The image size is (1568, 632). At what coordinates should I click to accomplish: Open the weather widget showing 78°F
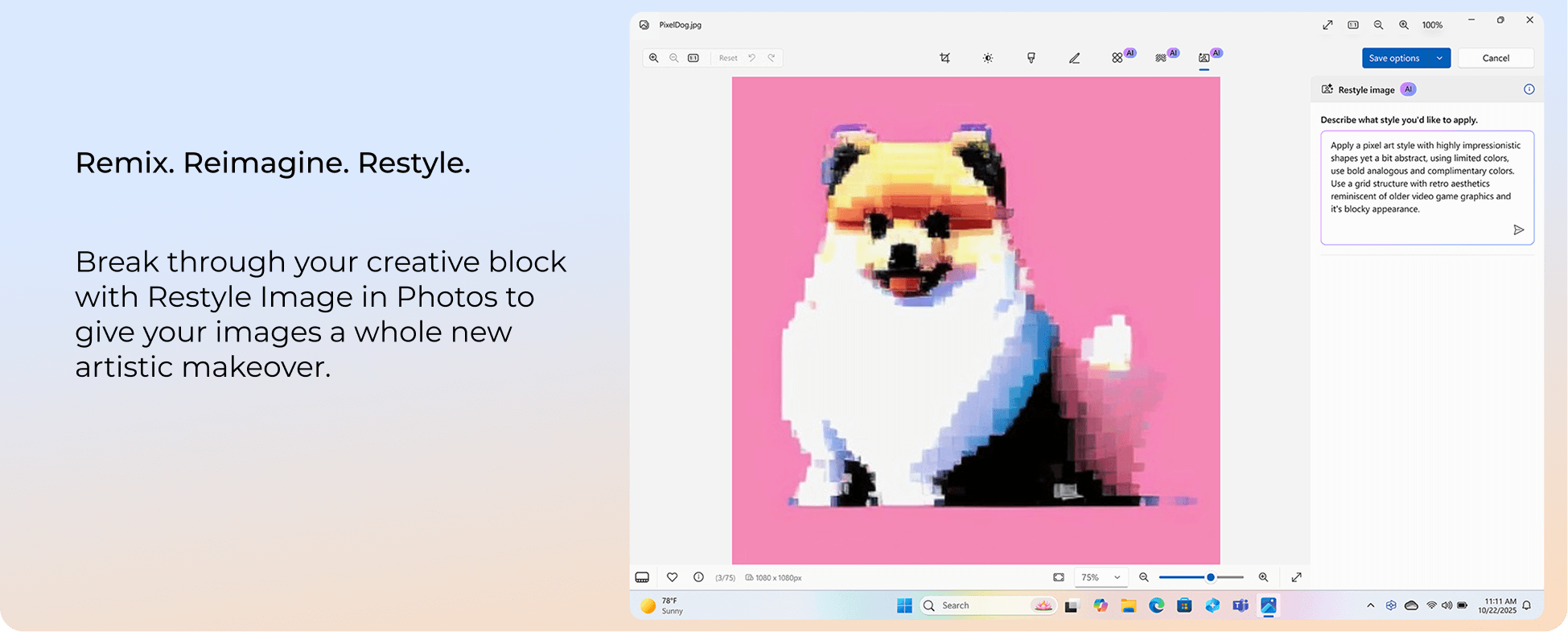click(x=662, y=605)
